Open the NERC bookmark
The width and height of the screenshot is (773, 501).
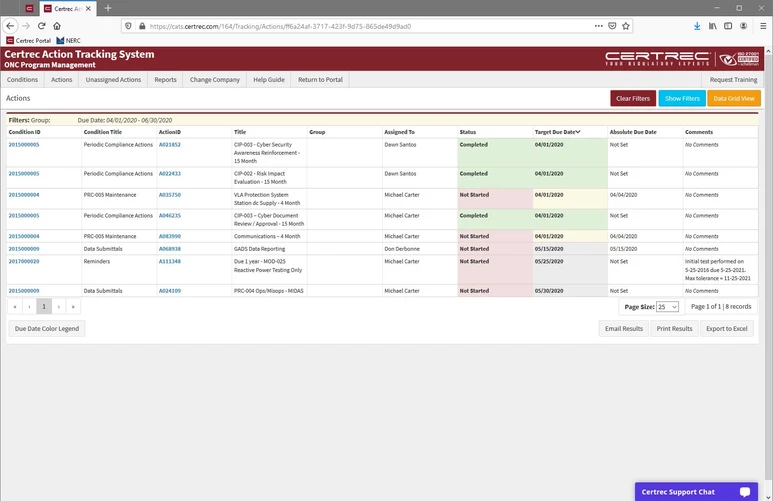click(x=69, y=40)
